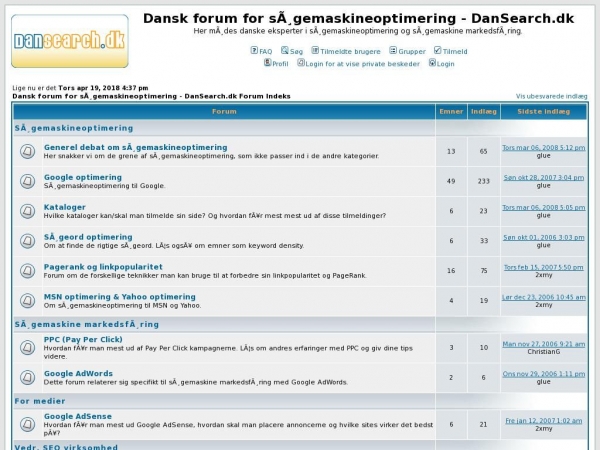Click folder icon beside Google AdSense
This screenshot has height=450, width=600.
click(x=28, y=424)
